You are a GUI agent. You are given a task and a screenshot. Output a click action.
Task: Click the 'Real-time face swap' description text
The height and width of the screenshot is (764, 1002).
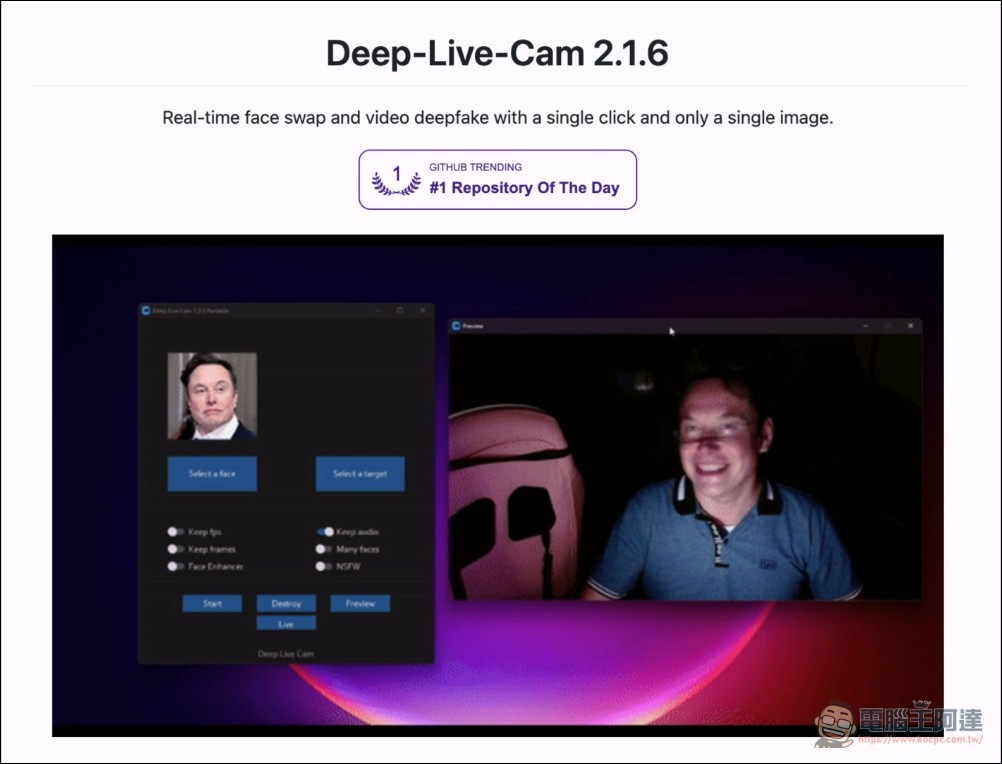(x=498, y=118)
